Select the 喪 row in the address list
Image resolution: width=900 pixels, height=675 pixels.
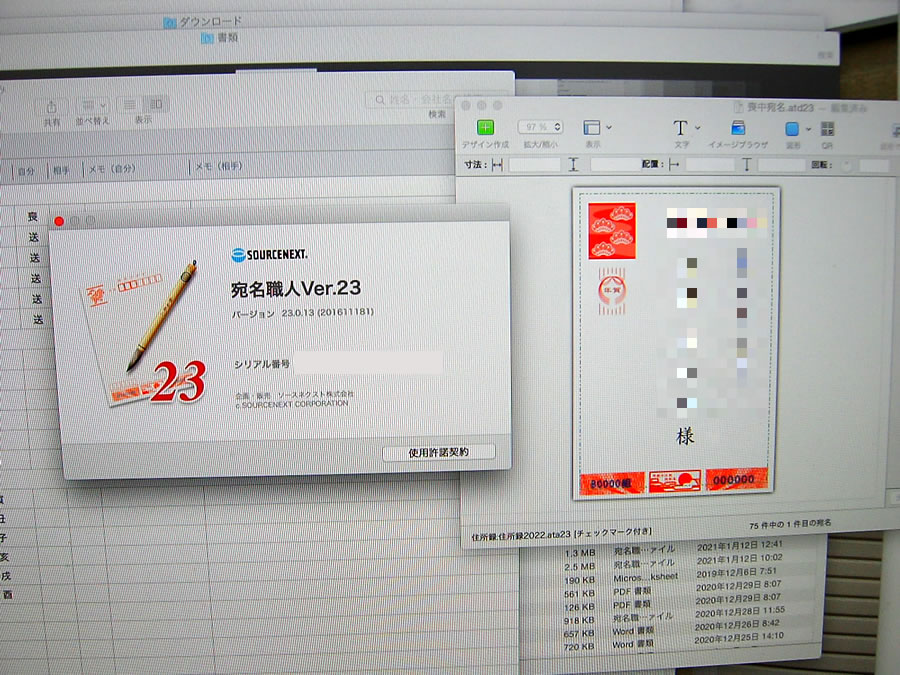tap(33, 216)
